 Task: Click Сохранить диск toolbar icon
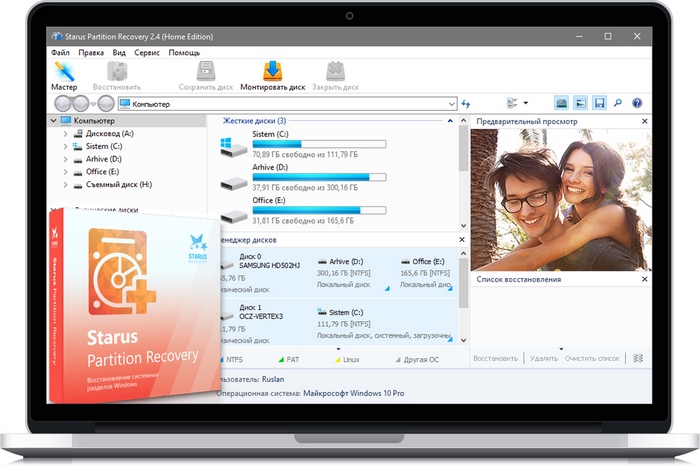click(206, 76)
